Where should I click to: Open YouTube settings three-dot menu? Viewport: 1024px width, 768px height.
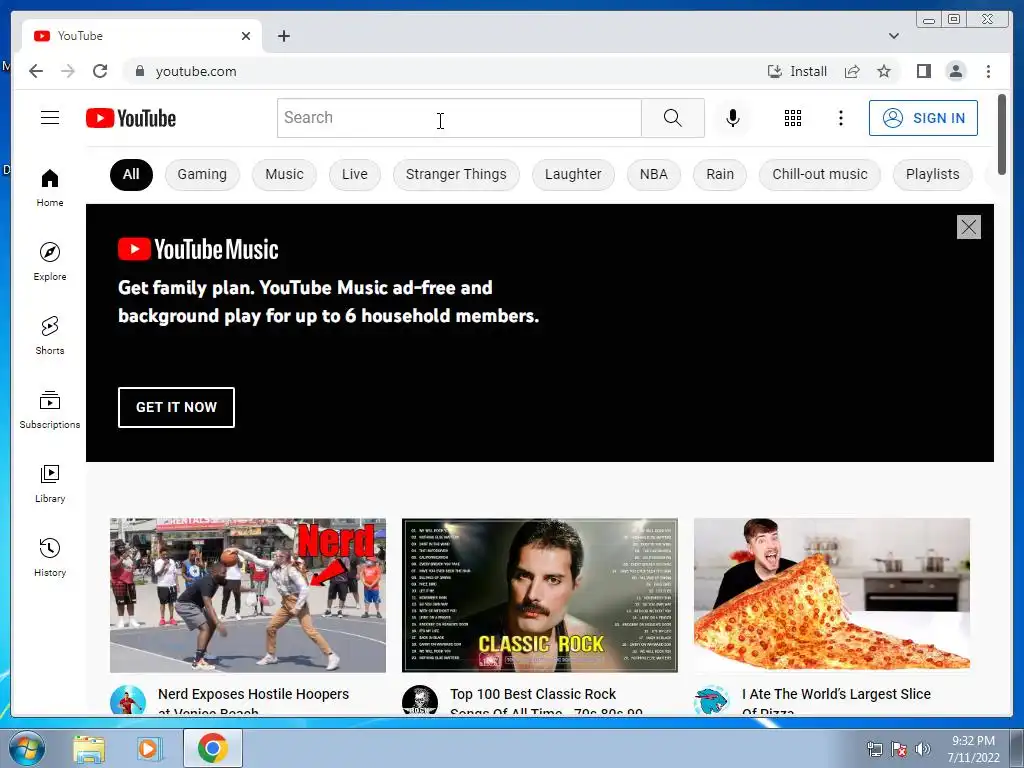pos(840,118)
